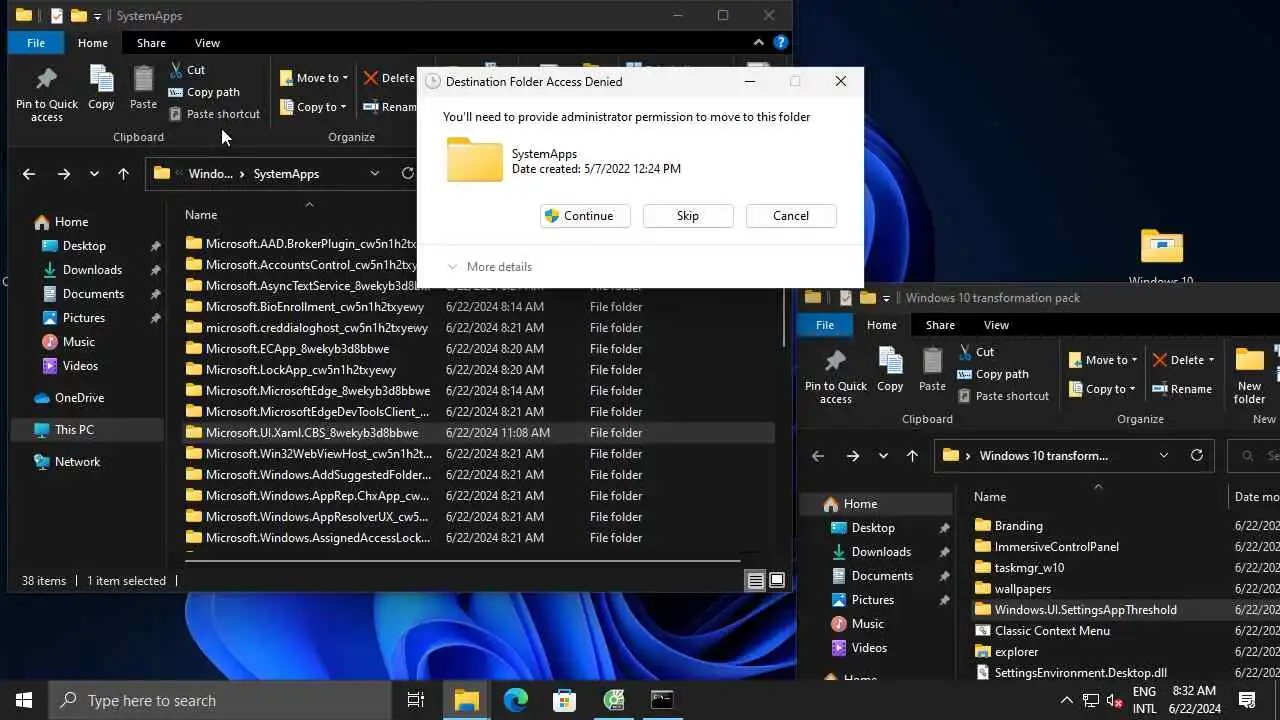This screenshot has height=720, width=1280.
Task: Select This PC in SystemApps navigation pane
Action: 85,430
